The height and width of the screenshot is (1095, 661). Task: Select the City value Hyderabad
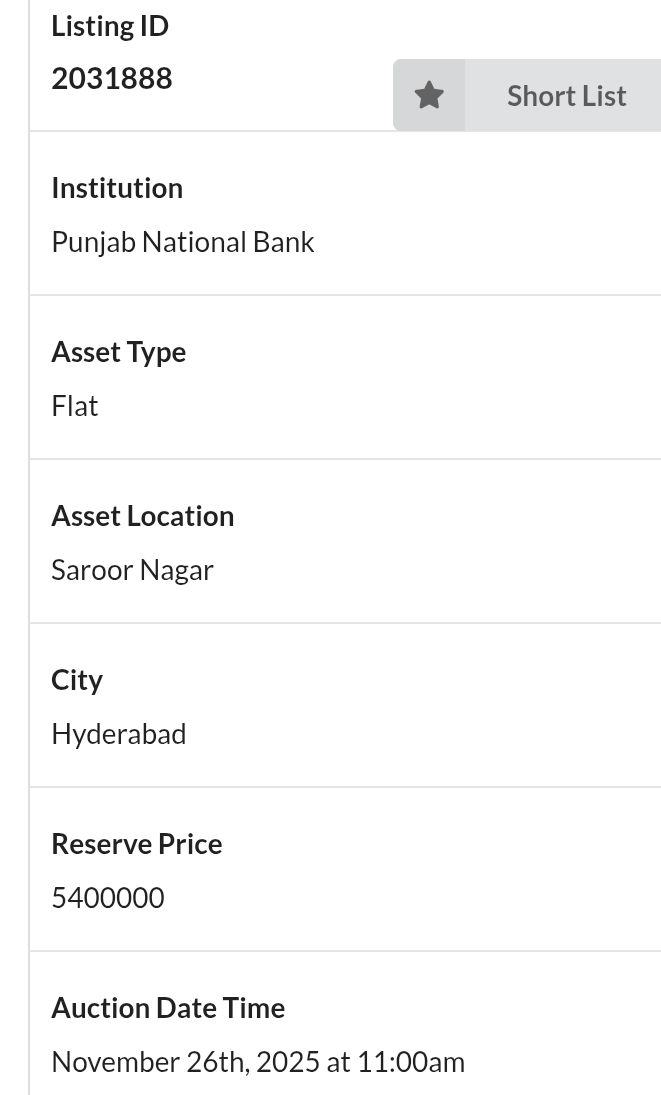click(x=118, y=733)
